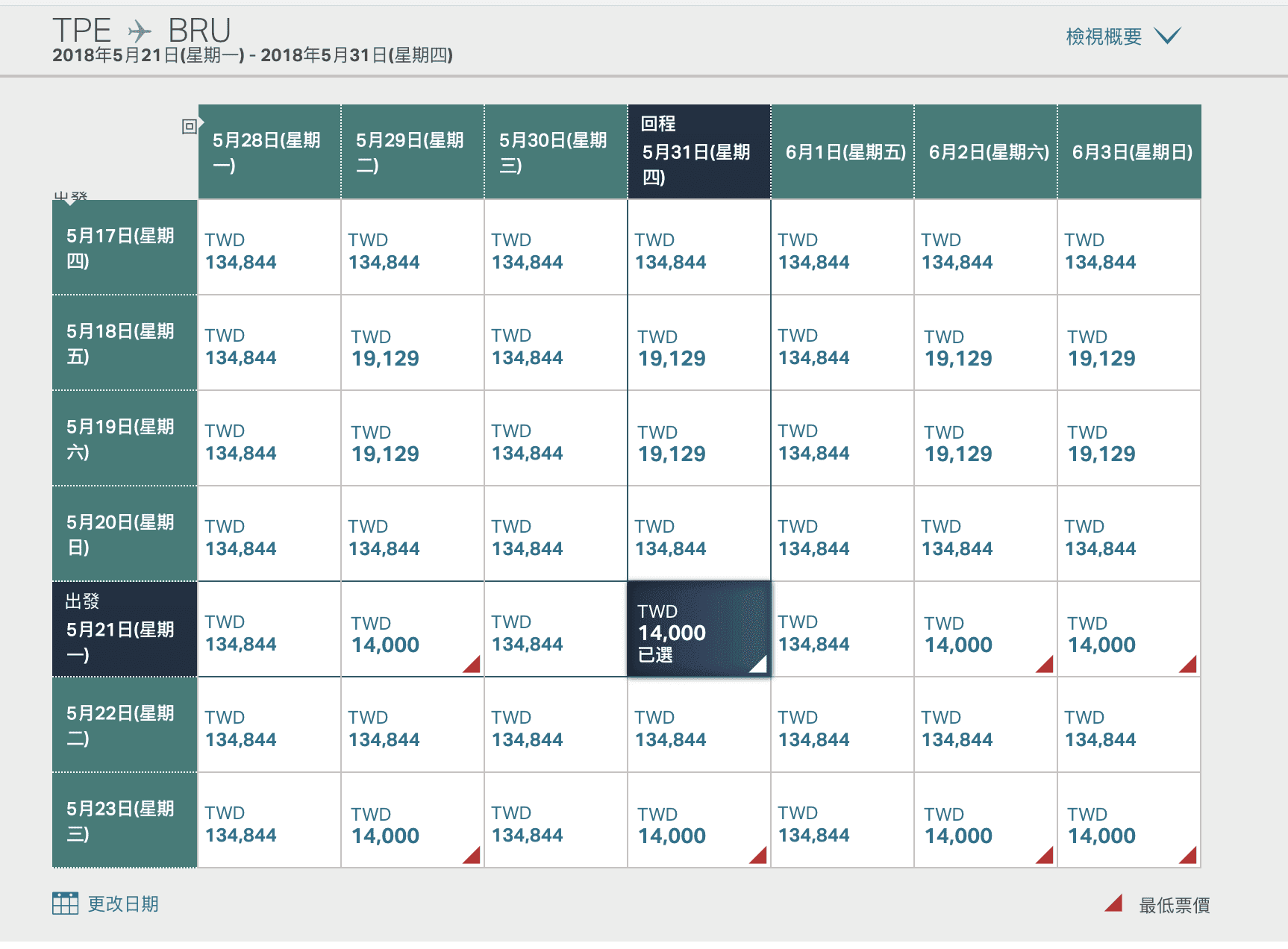Viewport: 1288px width, 949px height.
Task: Expand the 檢視概要 summary chevron
Action: 1167,36
